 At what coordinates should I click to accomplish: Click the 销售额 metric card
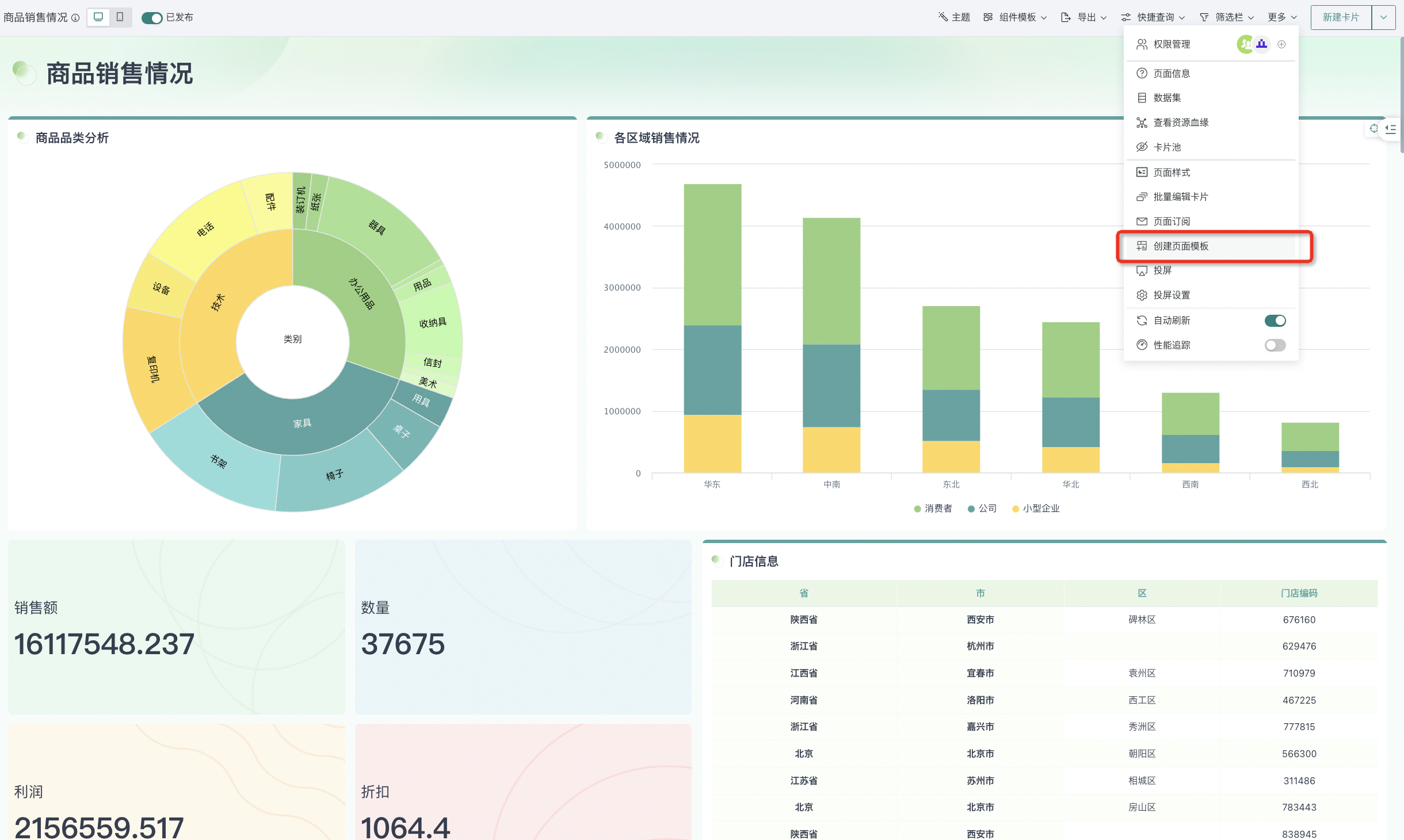177,627
